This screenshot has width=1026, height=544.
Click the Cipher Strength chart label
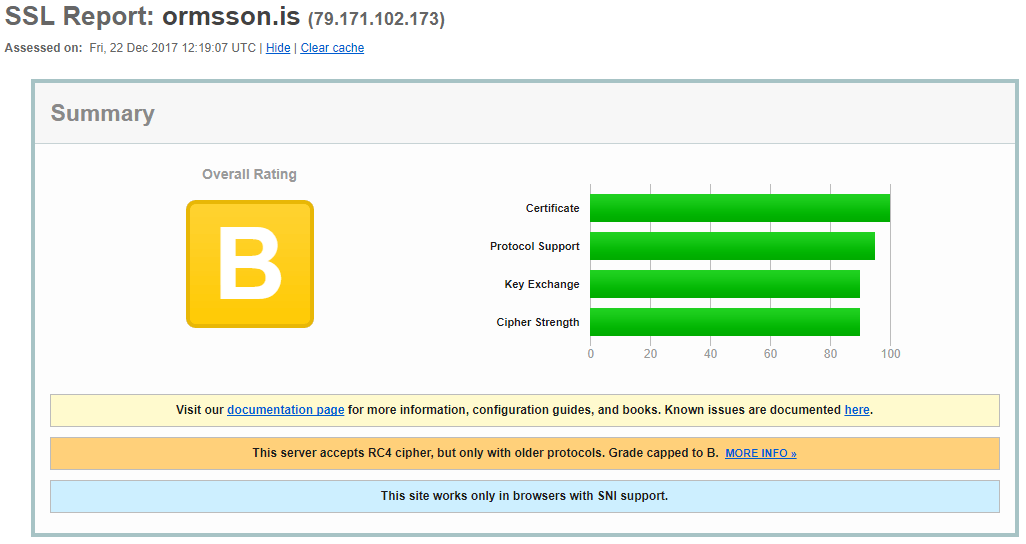[538, 322]
